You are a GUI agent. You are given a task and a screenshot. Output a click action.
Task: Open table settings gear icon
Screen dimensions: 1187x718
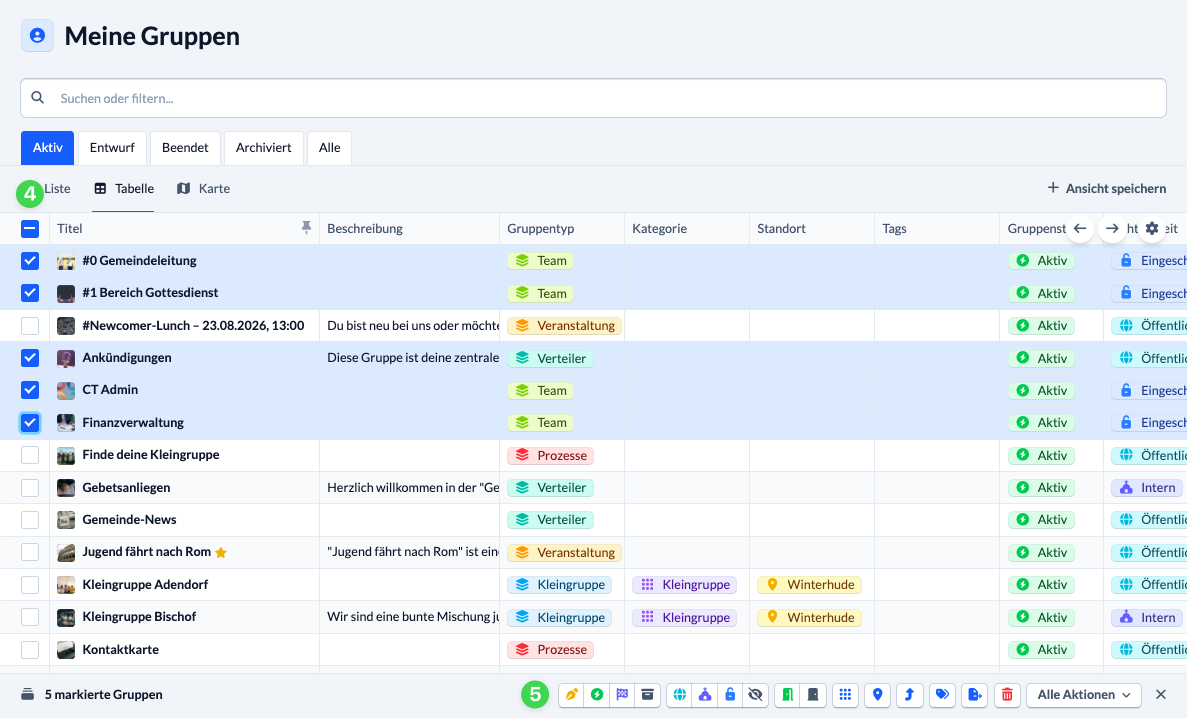coord(1151,228)
